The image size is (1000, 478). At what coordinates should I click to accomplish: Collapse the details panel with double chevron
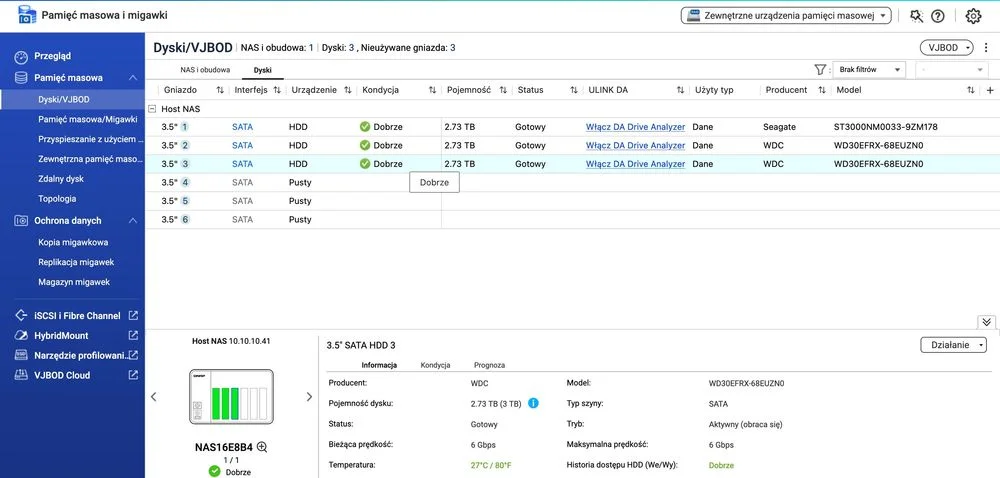click(x=986, y=322)
